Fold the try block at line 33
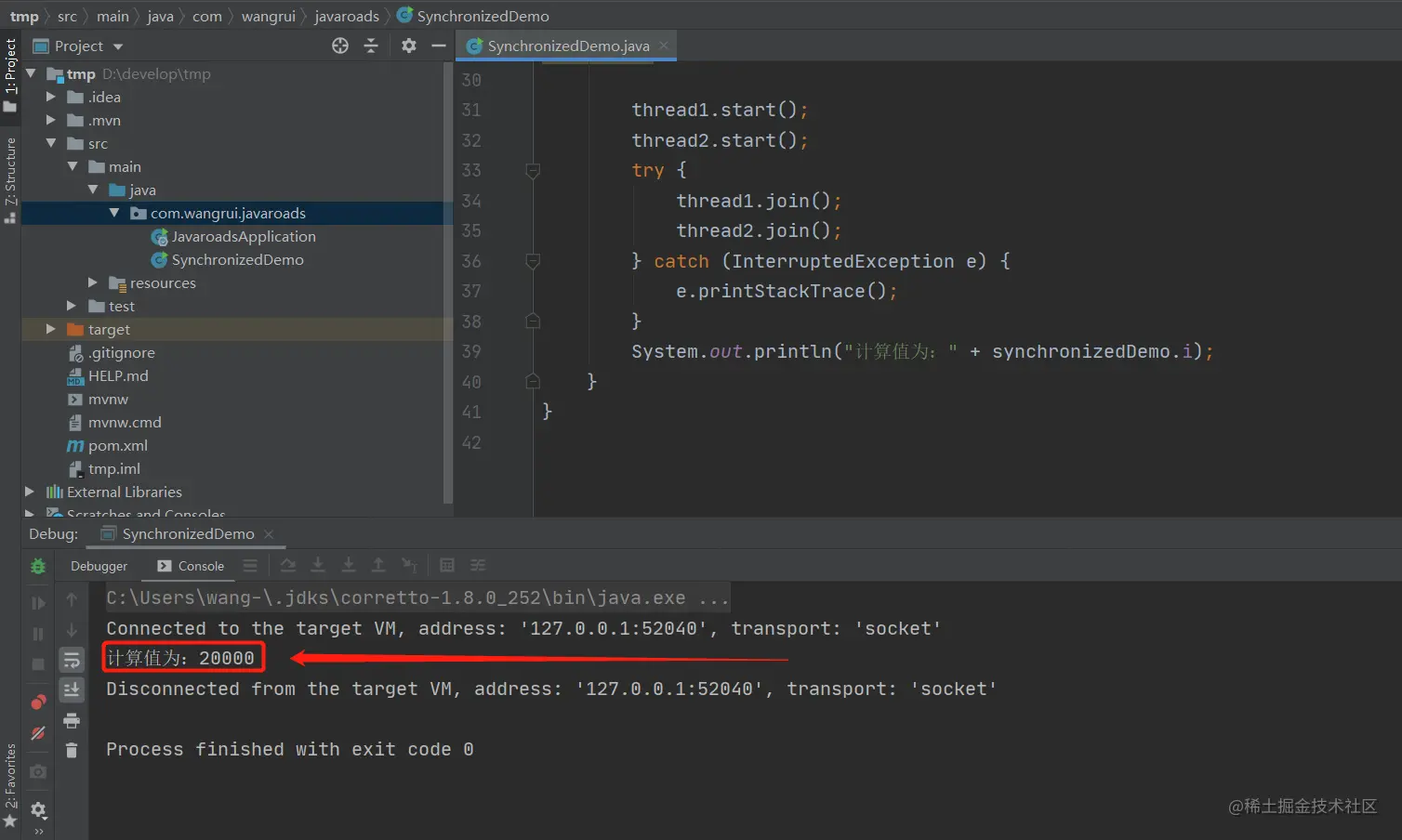The image size is (1402, 840). (x=533, y=171)
